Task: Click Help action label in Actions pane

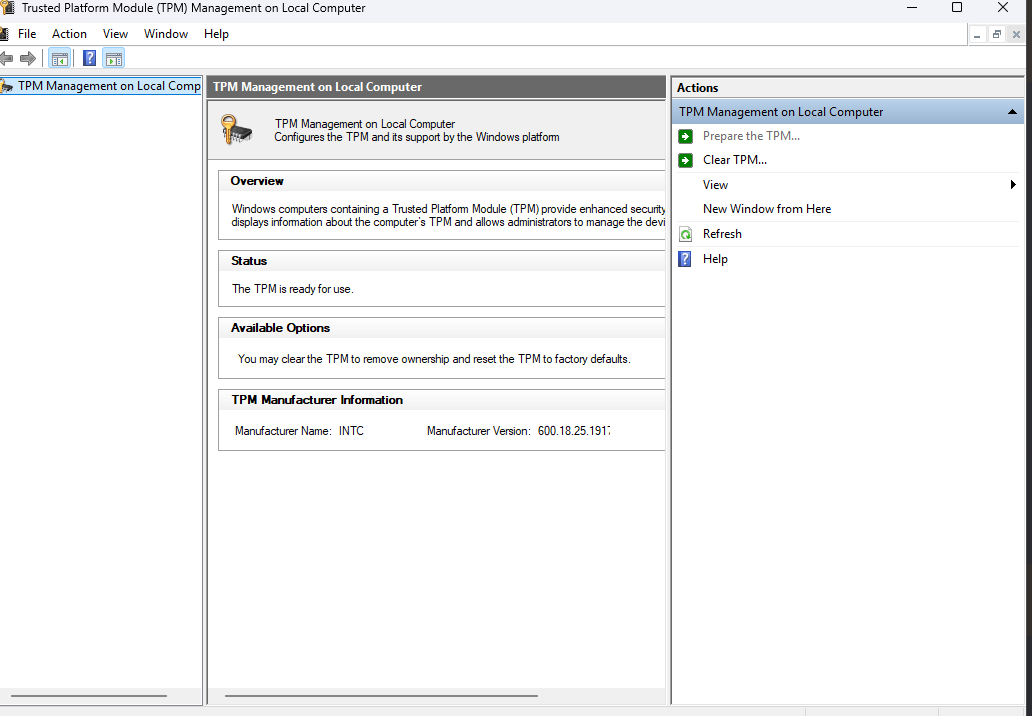Action: pos(715,259)
